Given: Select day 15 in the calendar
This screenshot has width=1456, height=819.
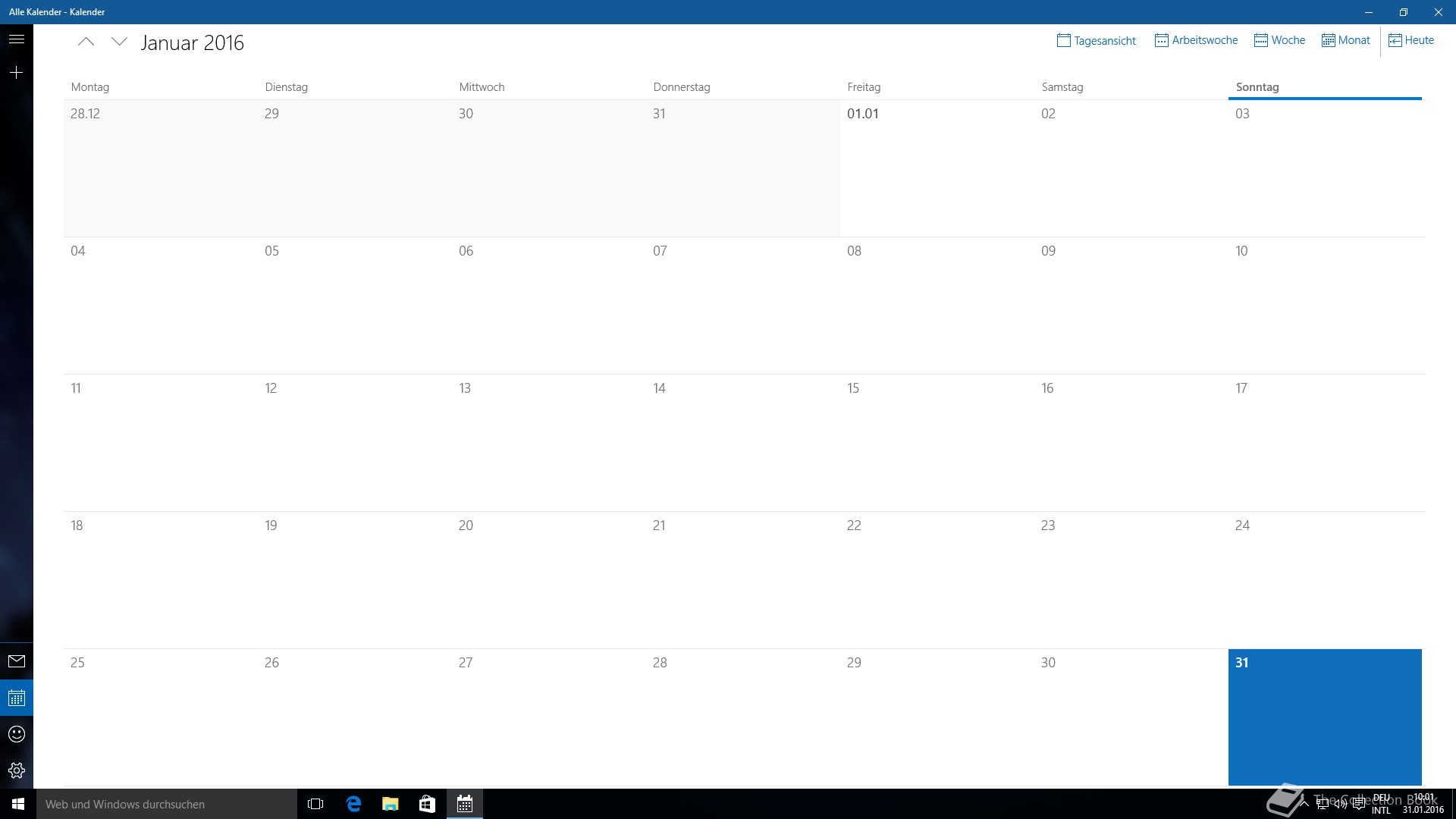Looking at the screenshot, I should click(x=937, y=443).
